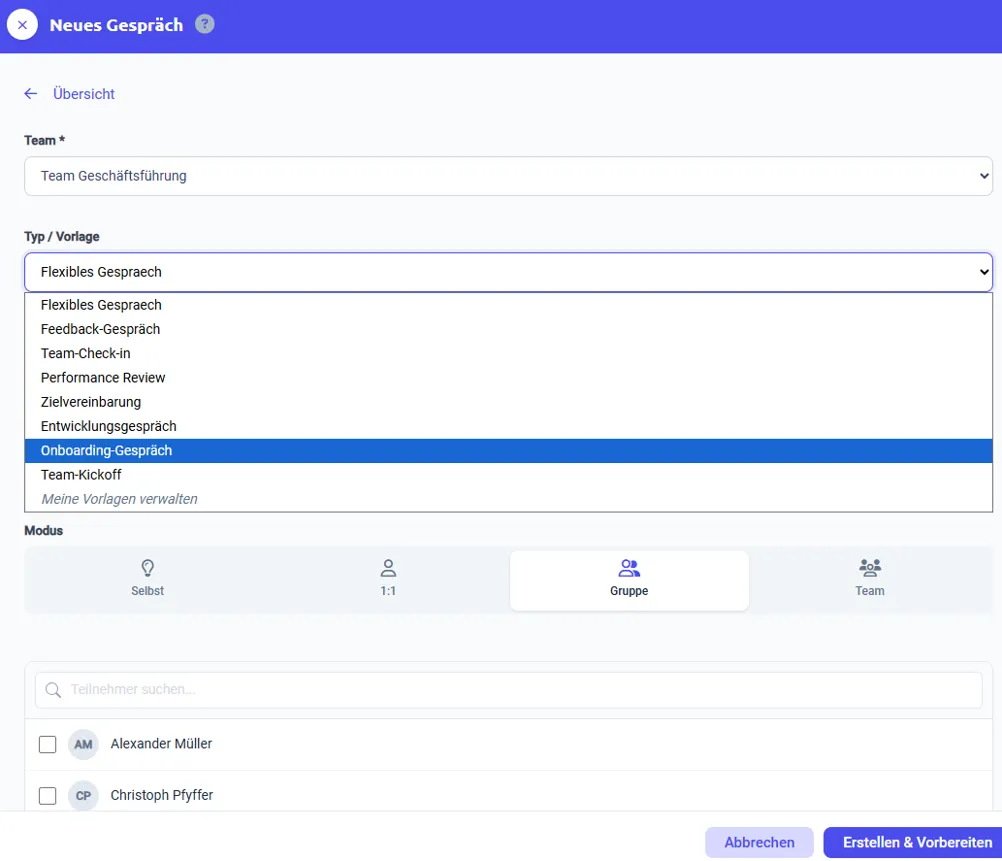Select Feedback-Gespräch template option

[508, 329]
